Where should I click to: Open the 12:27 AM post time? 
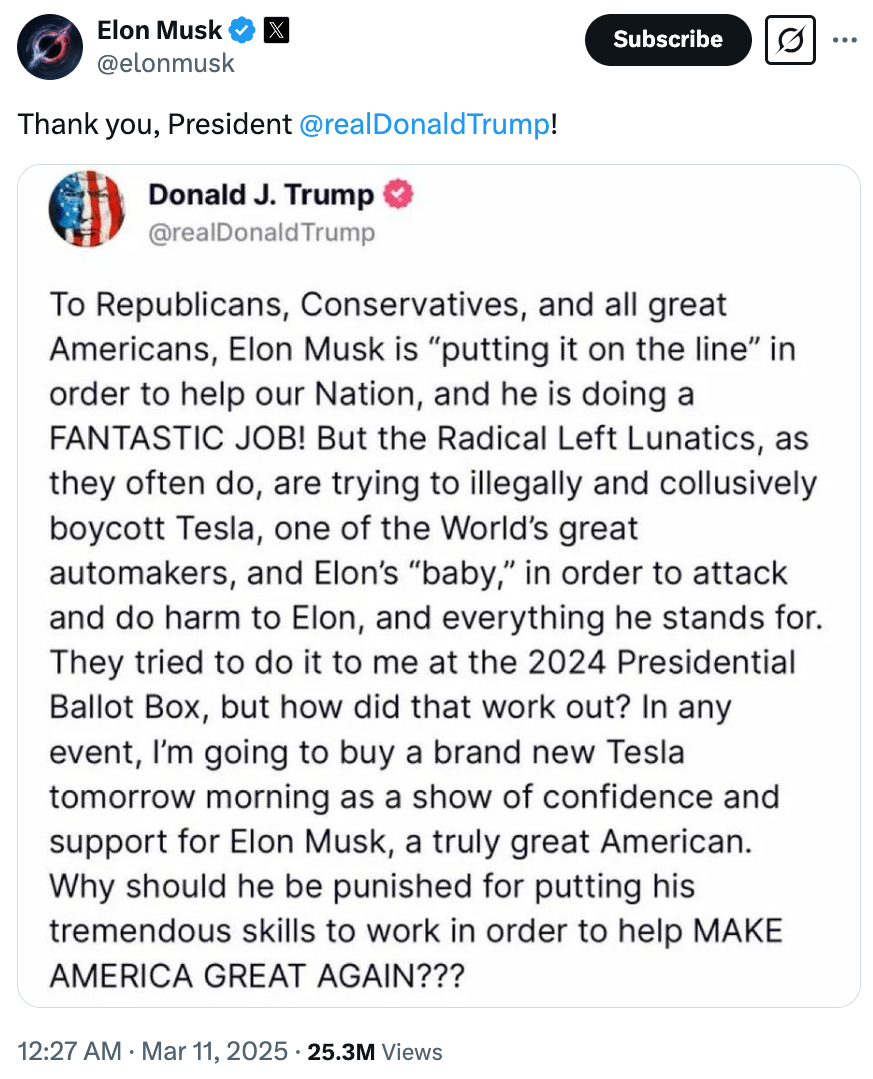click(x=69, y=1051)
